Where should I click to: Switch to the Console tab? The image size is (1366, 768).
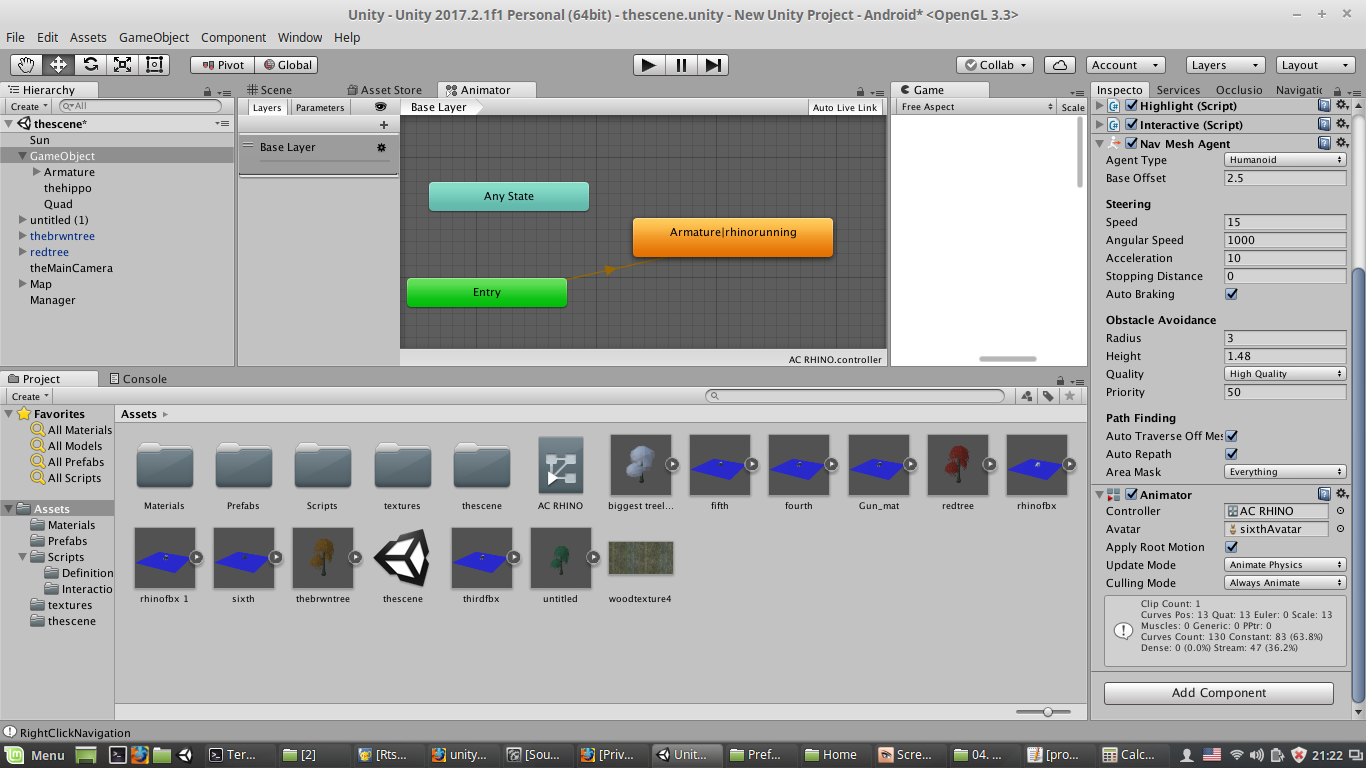(x=137, y=379)
